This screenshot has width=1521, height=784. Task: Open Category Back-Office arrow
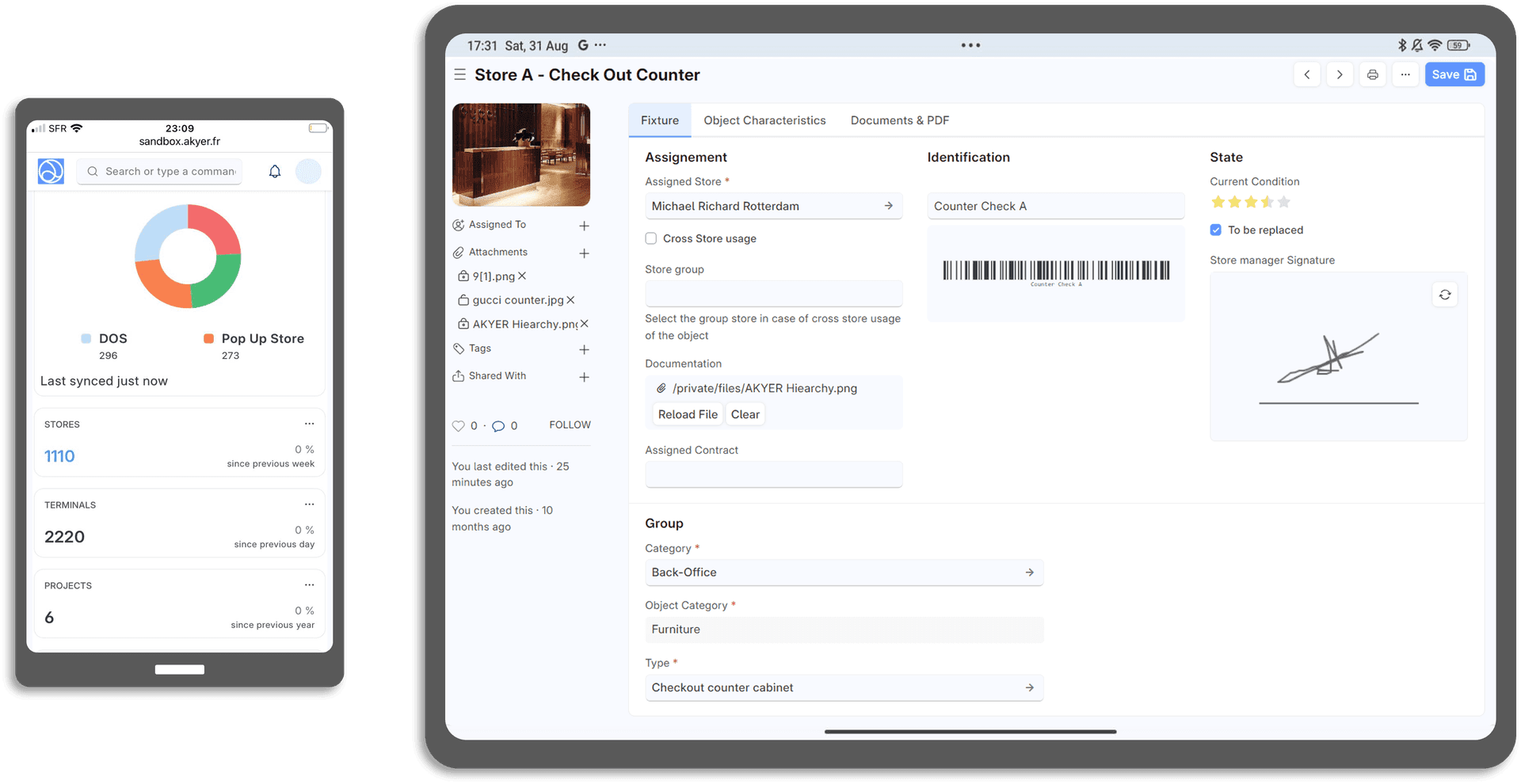coord(1030,573)
